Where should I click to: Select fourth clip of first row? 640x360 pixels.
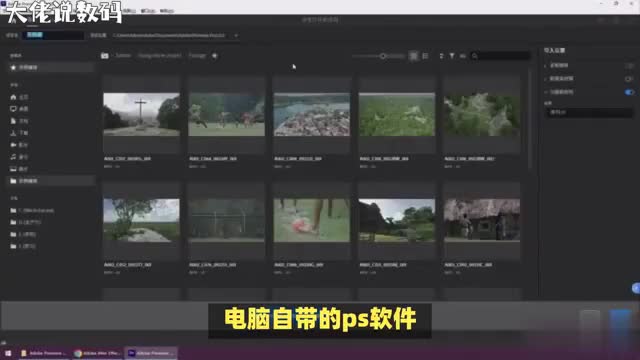[x=397, y=114]
